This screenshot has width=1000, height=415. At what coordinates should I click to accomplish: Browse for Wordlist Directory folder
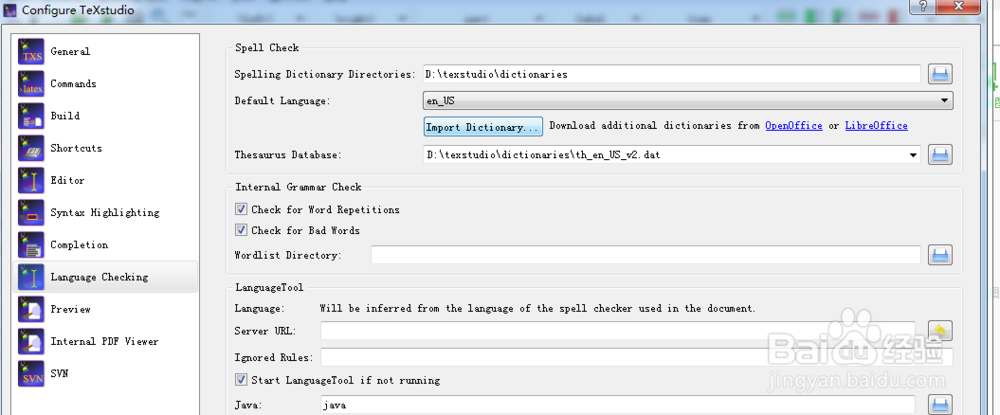click(x=940, y=255)
